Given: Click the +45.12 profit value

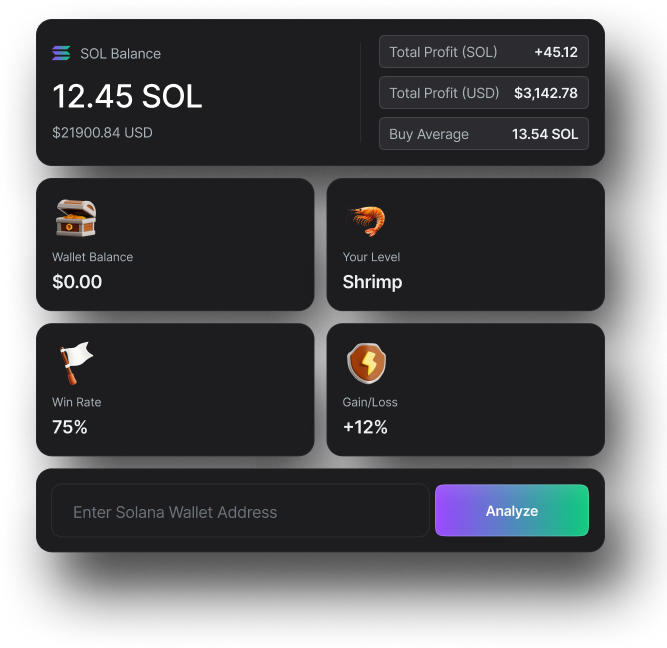Looking at the screenshot, I should (556, 52).
